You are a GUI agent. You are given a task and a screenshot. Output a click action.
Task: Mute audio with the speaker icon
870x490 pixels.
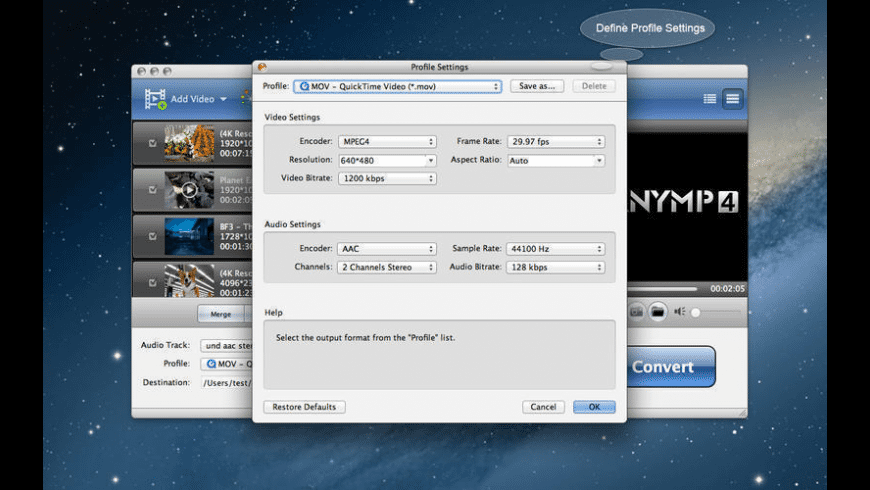pos(679,312)
